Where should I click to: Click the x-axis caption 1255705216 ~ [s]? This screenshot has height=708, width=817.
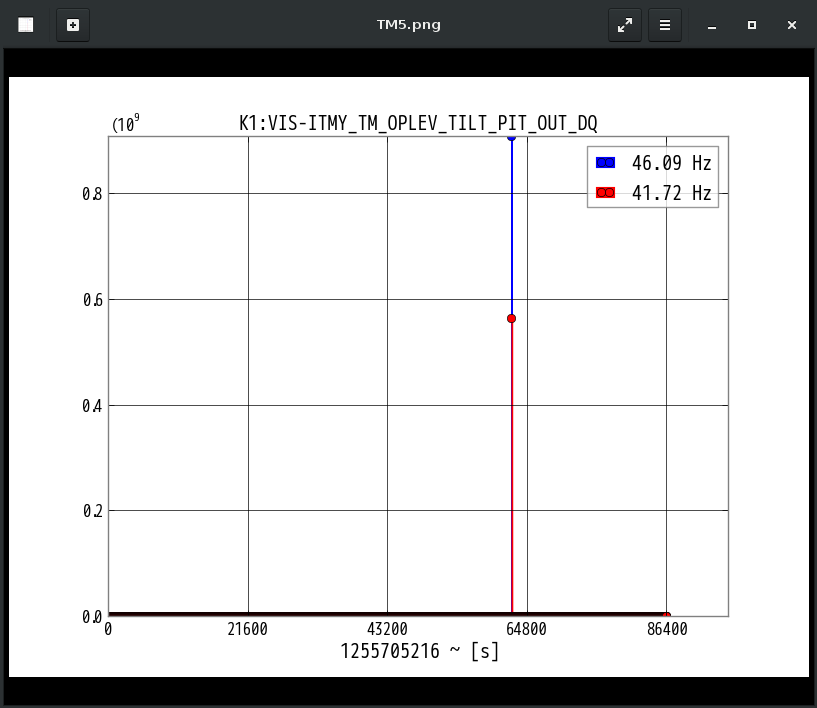tap(419, 651)
